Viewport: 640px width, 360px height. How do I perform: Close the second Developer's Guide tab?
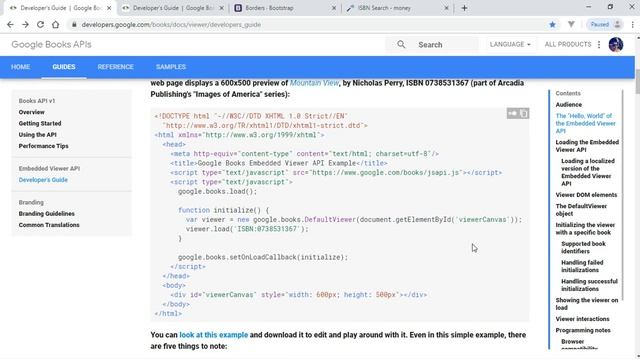coord(222,8)
